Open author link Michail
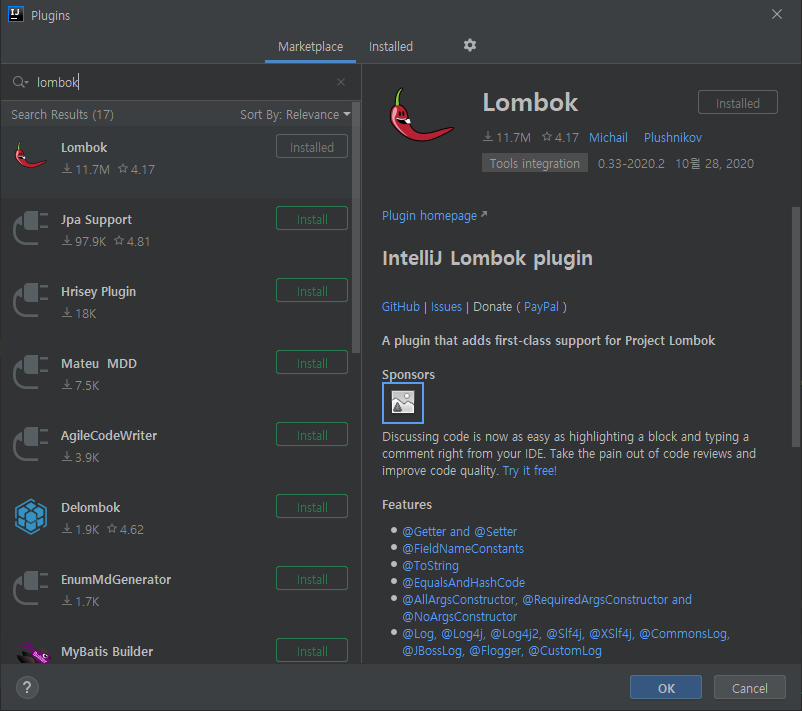 click(x=608, y=137)
